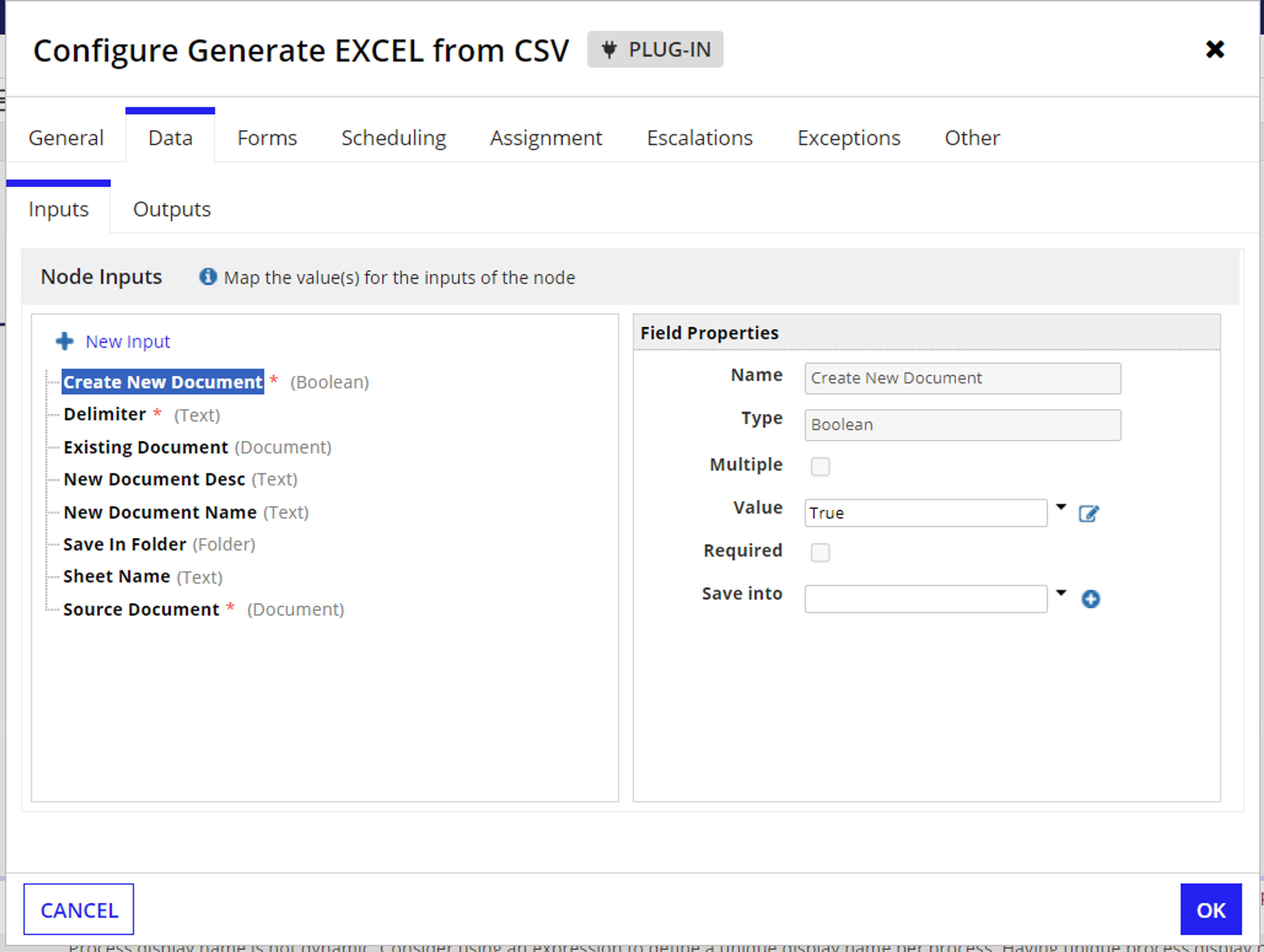Click the Type field showing Boolean
Viewport: 1264px width, 952px height.
(x=963, y=425)
